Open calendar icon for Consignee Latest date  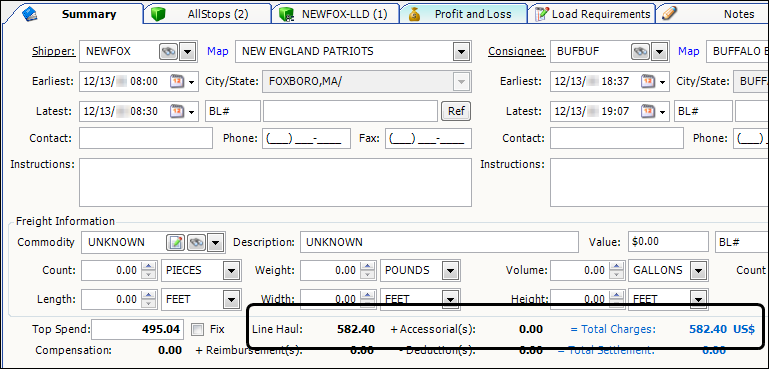pos(648,111)
